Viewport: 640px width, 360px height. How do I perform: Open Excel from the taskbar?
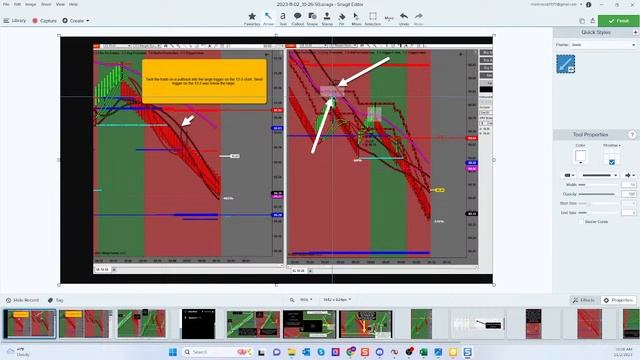[x=423, y=352]
